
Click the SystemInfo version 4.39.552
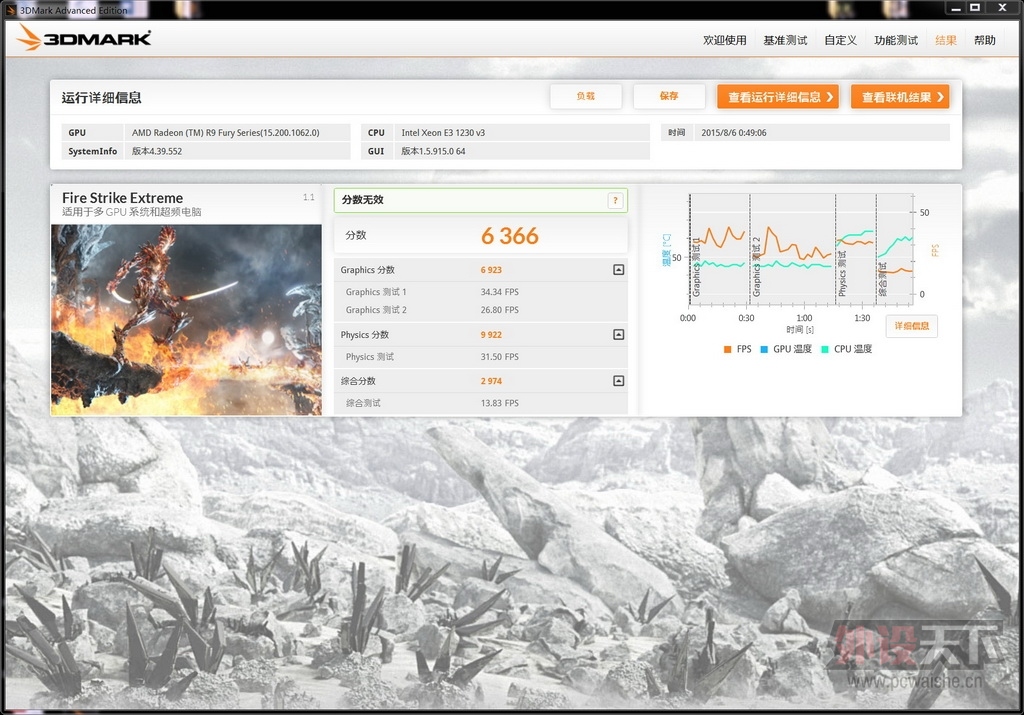[x=157, y=151]
